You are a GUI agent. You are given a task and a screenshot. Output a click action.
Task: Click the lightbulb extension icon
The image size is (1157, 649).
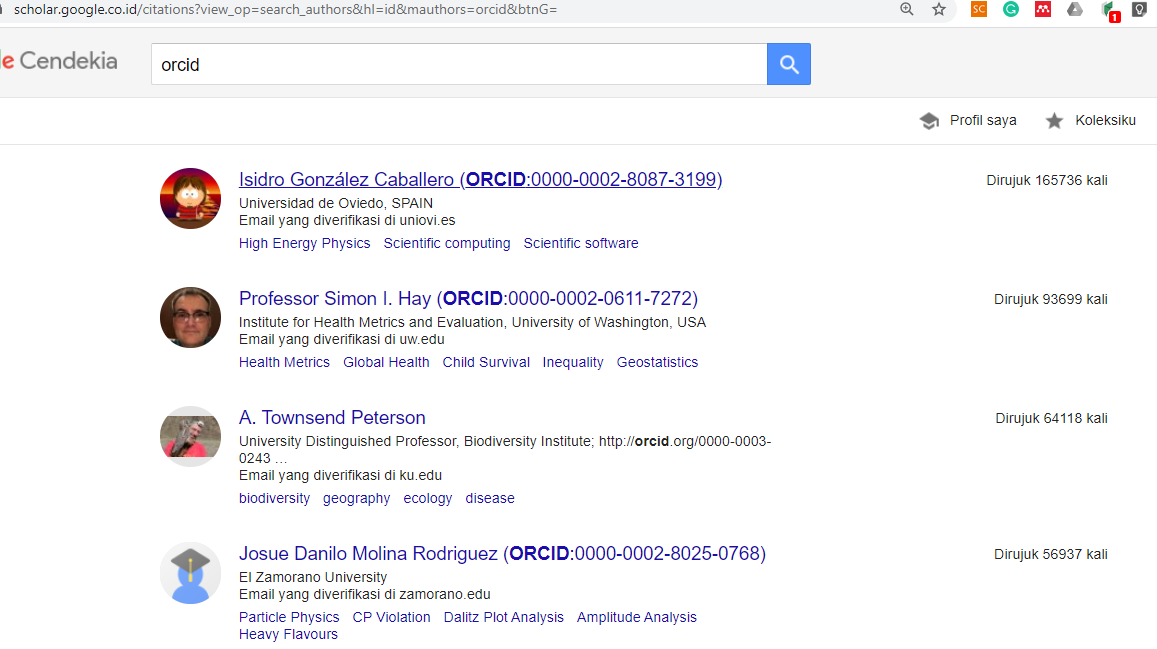(1139, 9)
